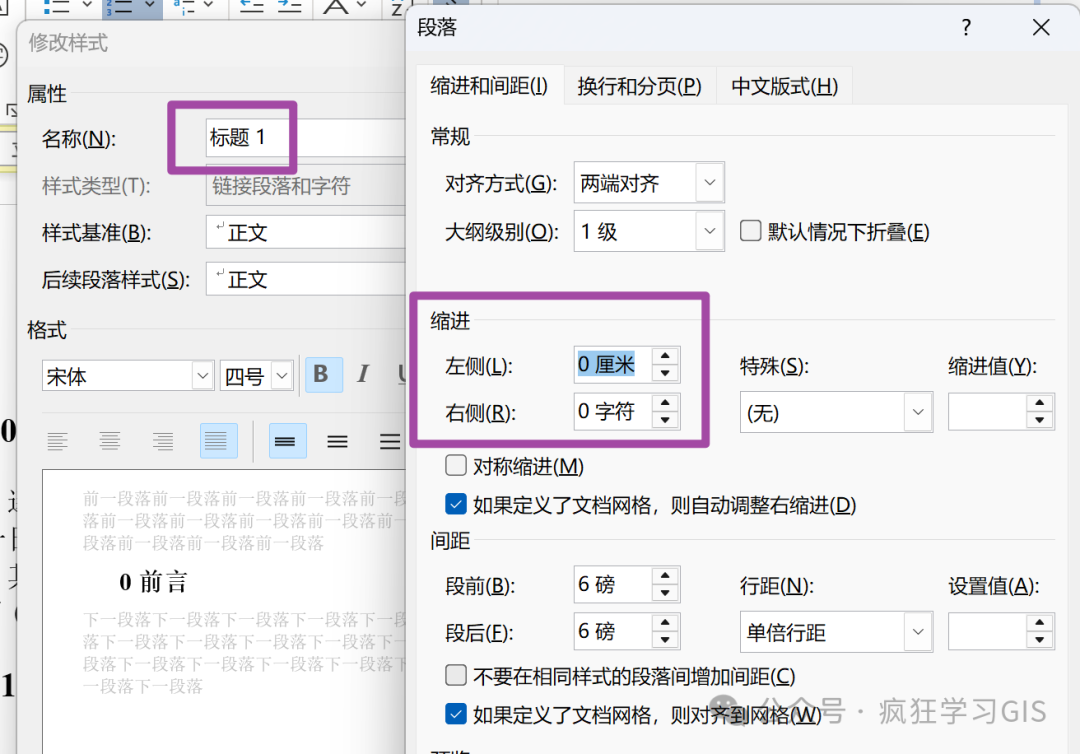
Task: Select the center alignment icon
Action: (x=110, y=441)
